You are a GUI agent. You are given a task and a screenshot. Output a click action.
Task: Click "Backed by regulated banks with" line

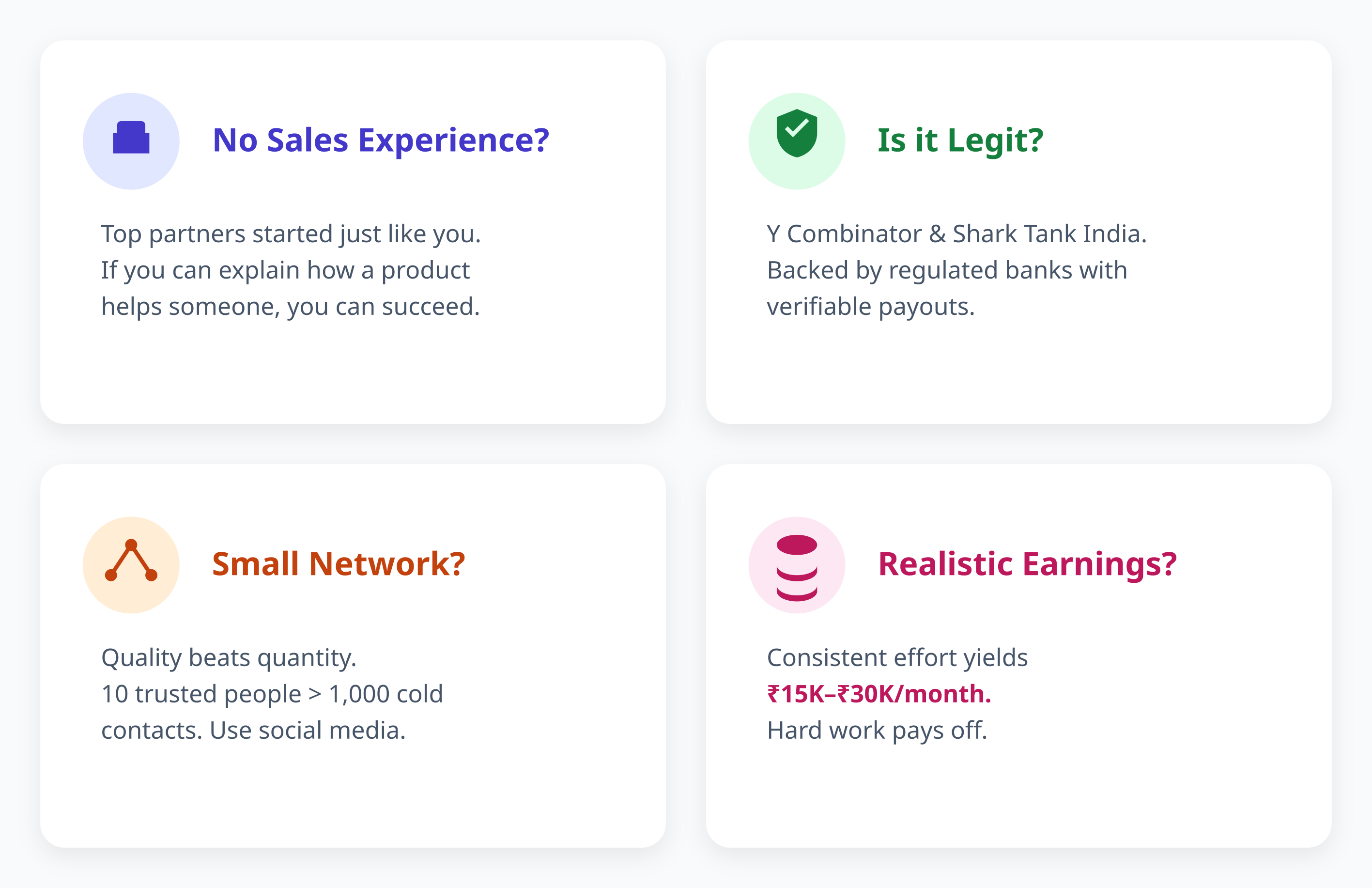point(947,270)
